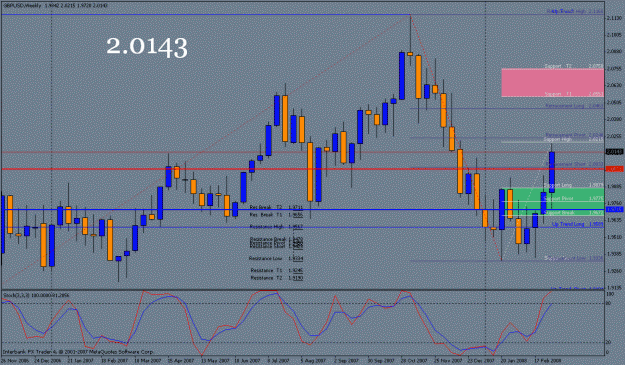The image size is (625, 365).
Task: Click the red price tag on the price axis
Action: (x=614, y=169)
